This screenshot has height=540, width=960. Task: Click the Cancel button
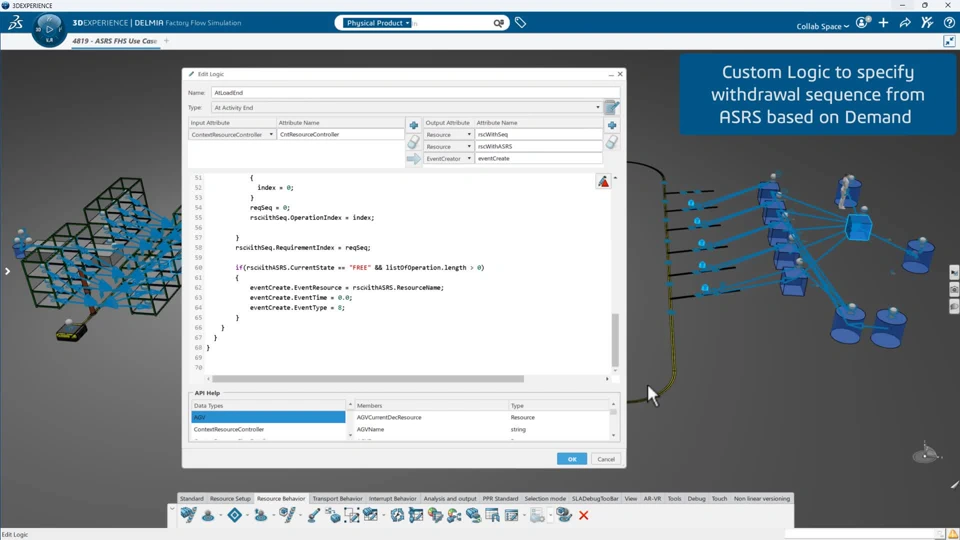[606, 459]
